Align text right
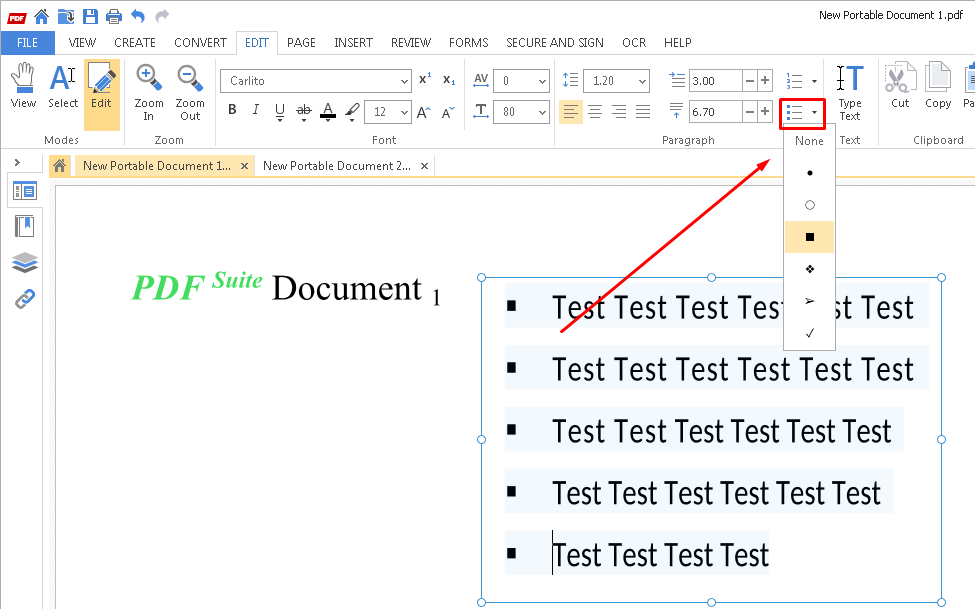 619,112
